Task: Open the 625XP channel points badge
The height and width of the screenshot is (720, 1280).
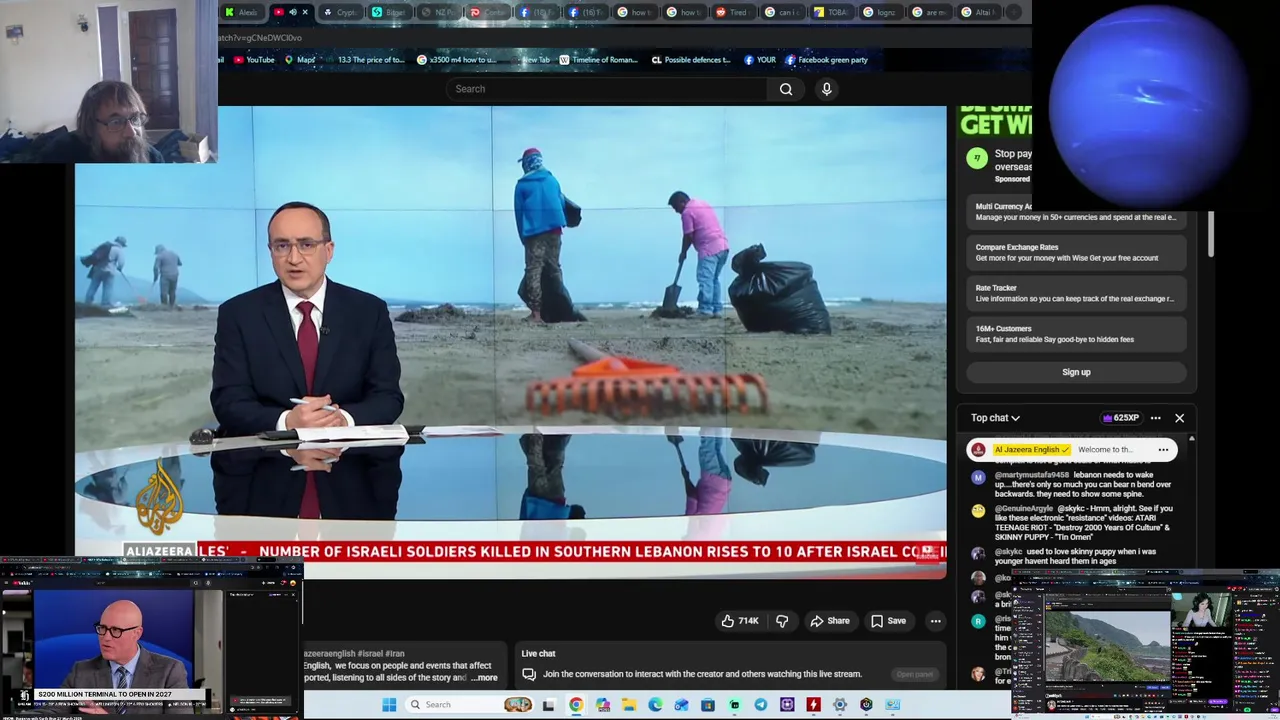Action: (1120, 418)
